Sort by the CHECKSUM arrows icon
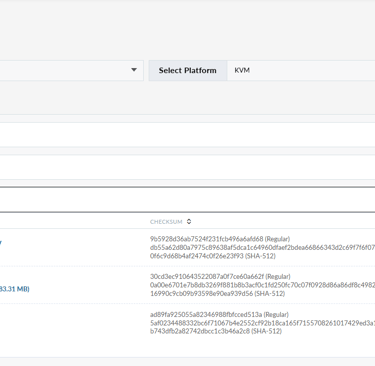 189,222
